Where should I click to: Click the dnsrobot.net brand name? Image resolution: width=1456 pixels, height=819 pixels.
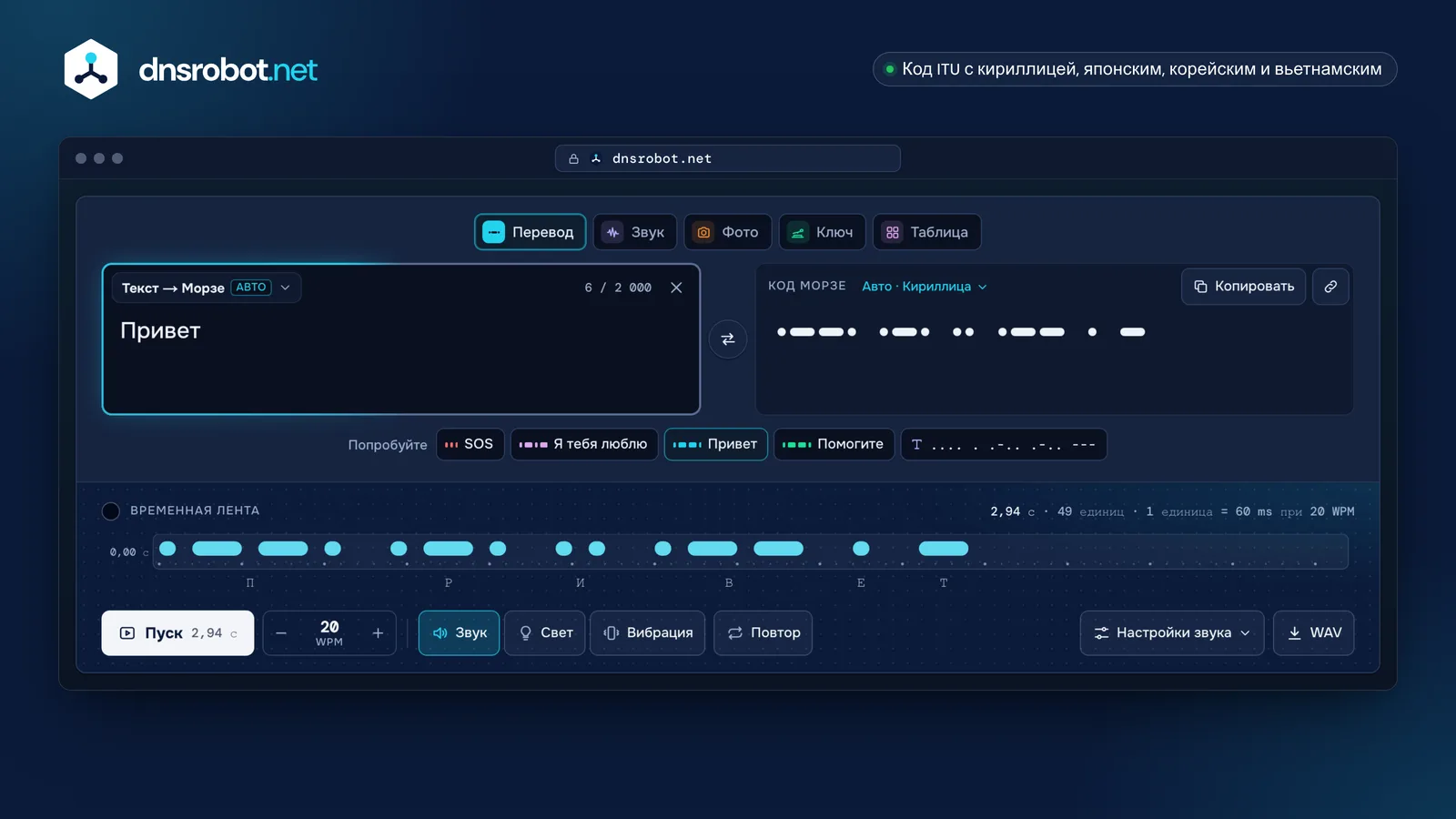coord(228,69)
